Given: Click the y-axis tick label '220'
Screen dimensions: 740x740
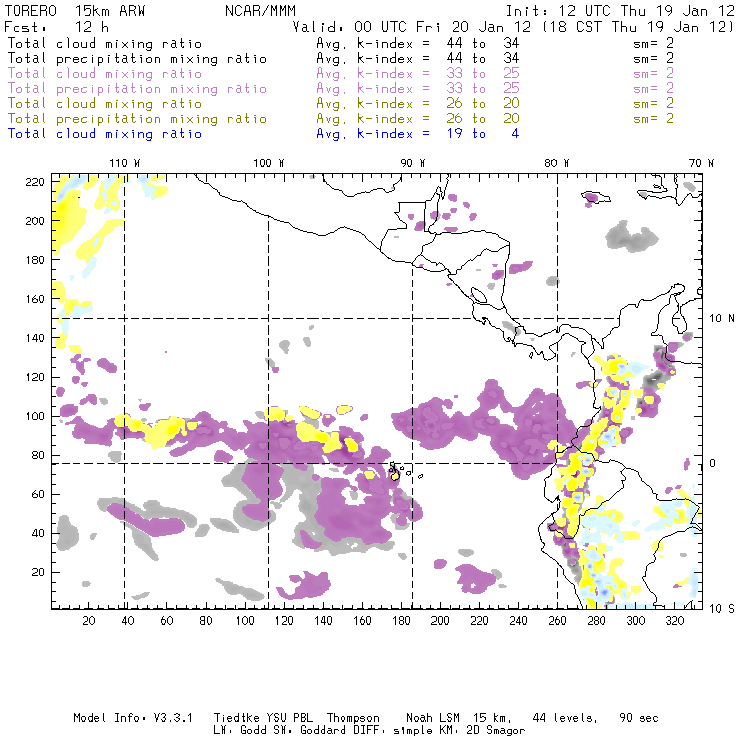Looking at the screenshot, I should pos(35,182).
